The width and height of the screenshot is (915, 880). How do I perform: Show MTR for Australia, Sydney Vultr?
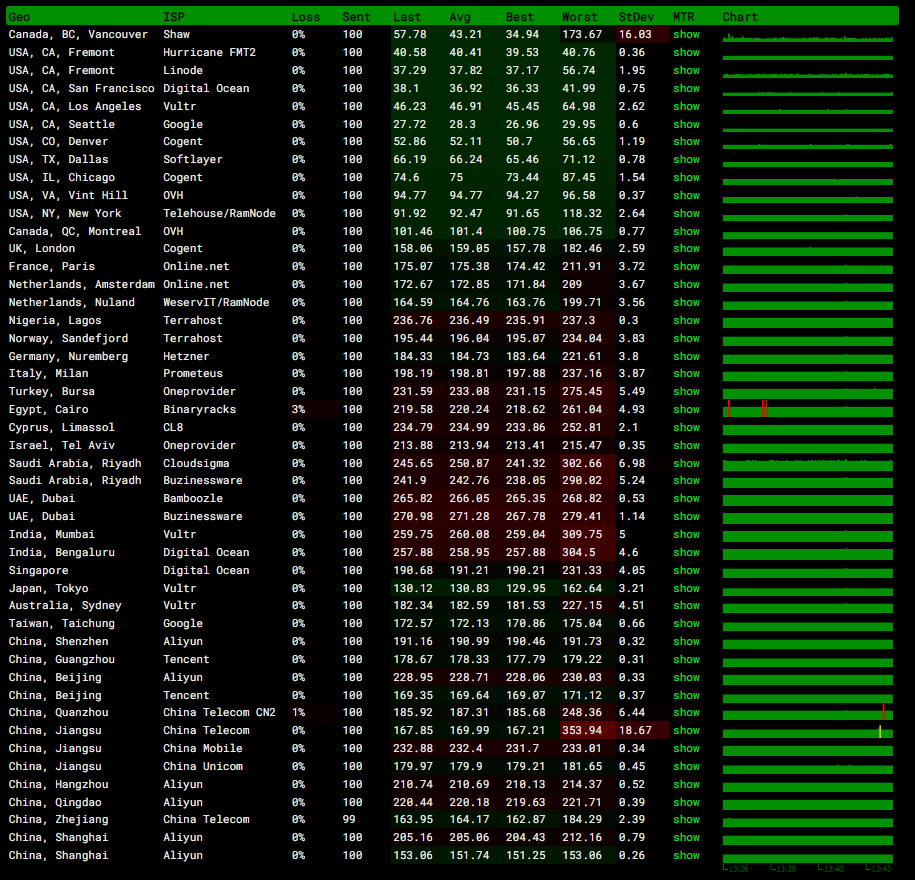click(x=686, y=606)
